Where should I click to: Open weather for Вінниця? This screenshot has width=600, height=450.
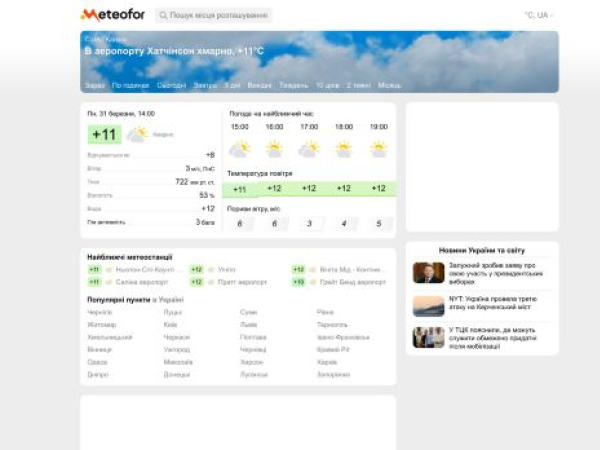99,350
